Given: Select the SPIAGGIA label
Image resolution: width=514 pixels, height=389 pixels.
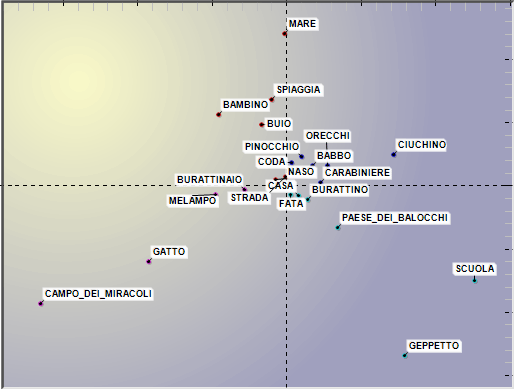Looking at the screenshot, I should [299, 90].
